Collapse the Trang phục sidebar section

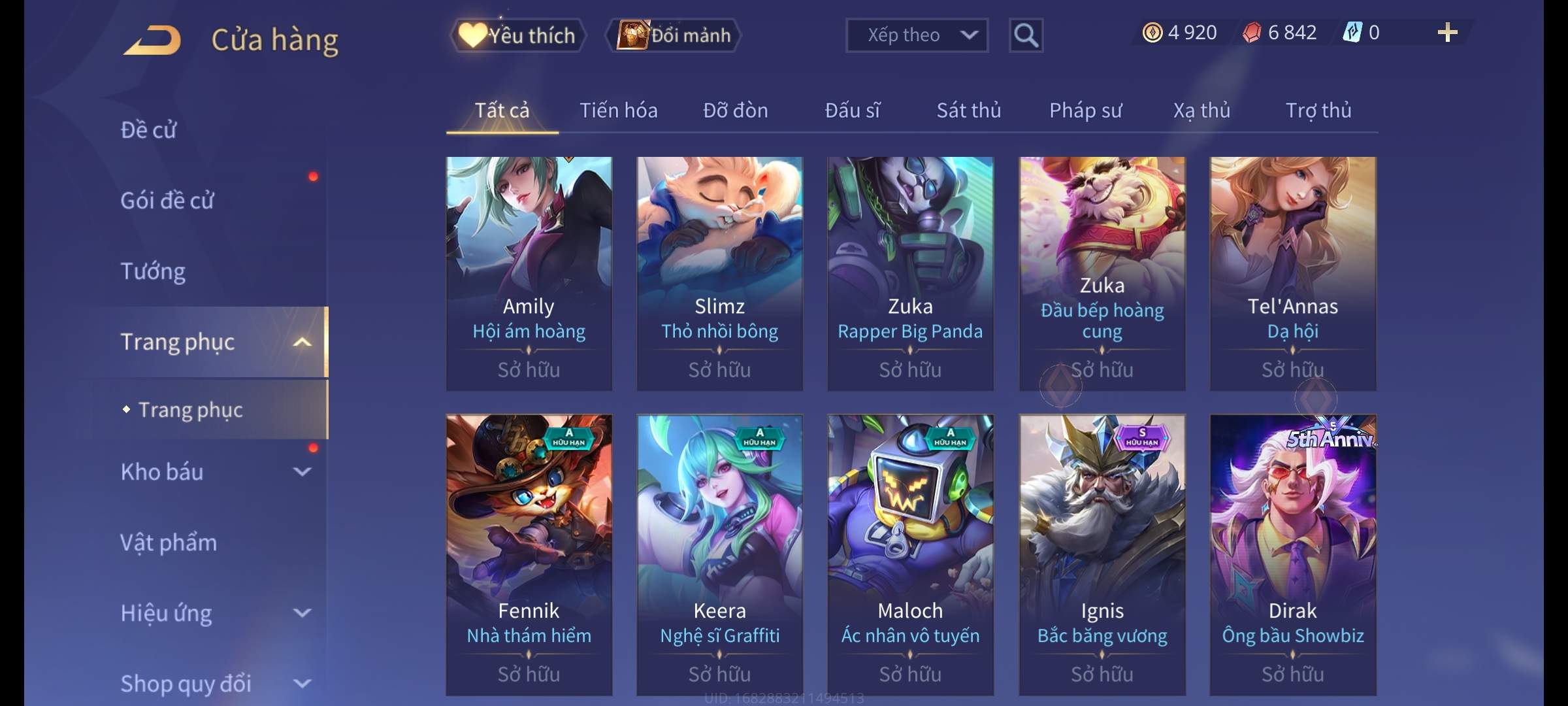click(302, 342)
